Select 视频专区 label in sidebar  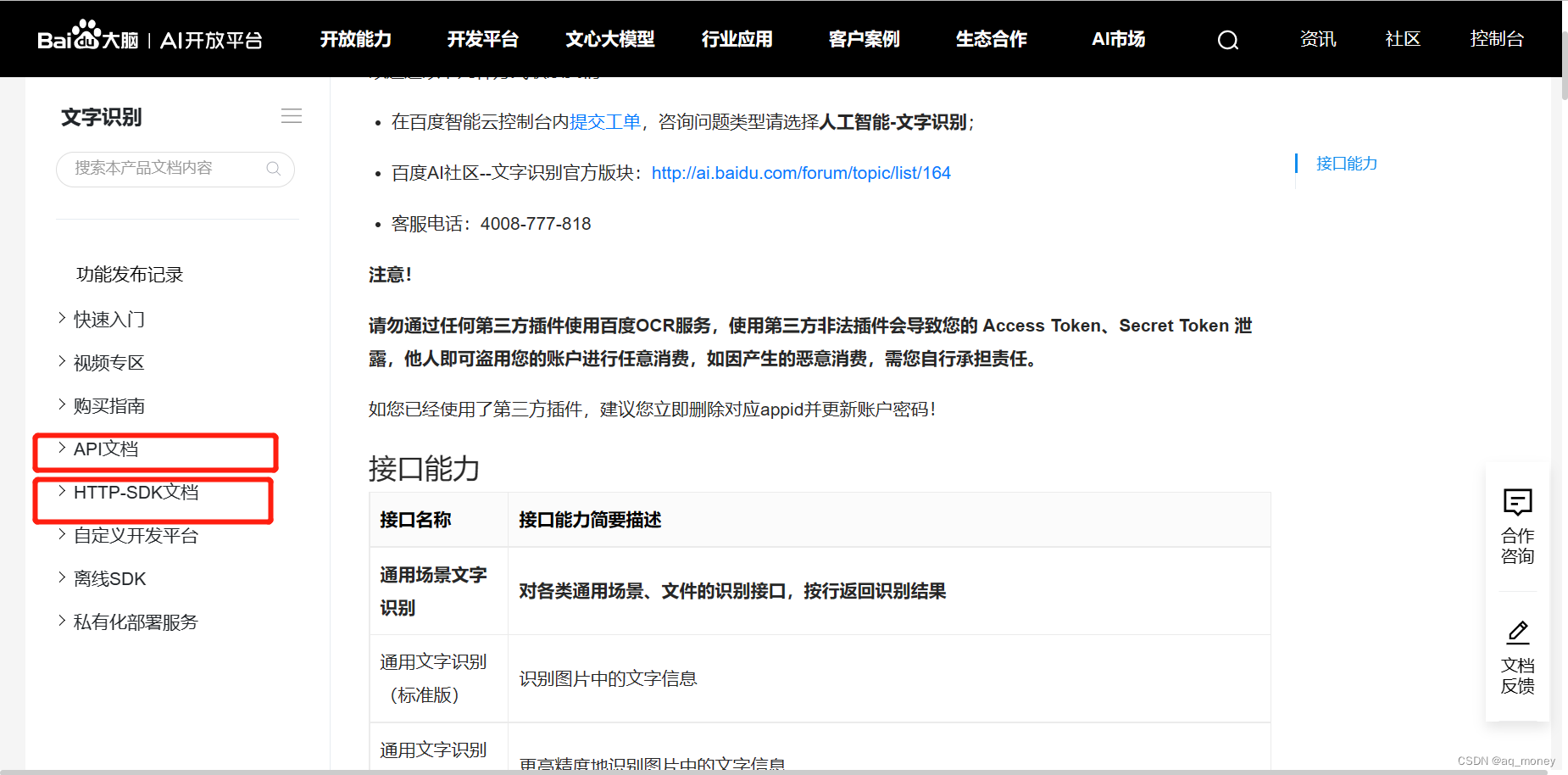(x=109, y=363)
